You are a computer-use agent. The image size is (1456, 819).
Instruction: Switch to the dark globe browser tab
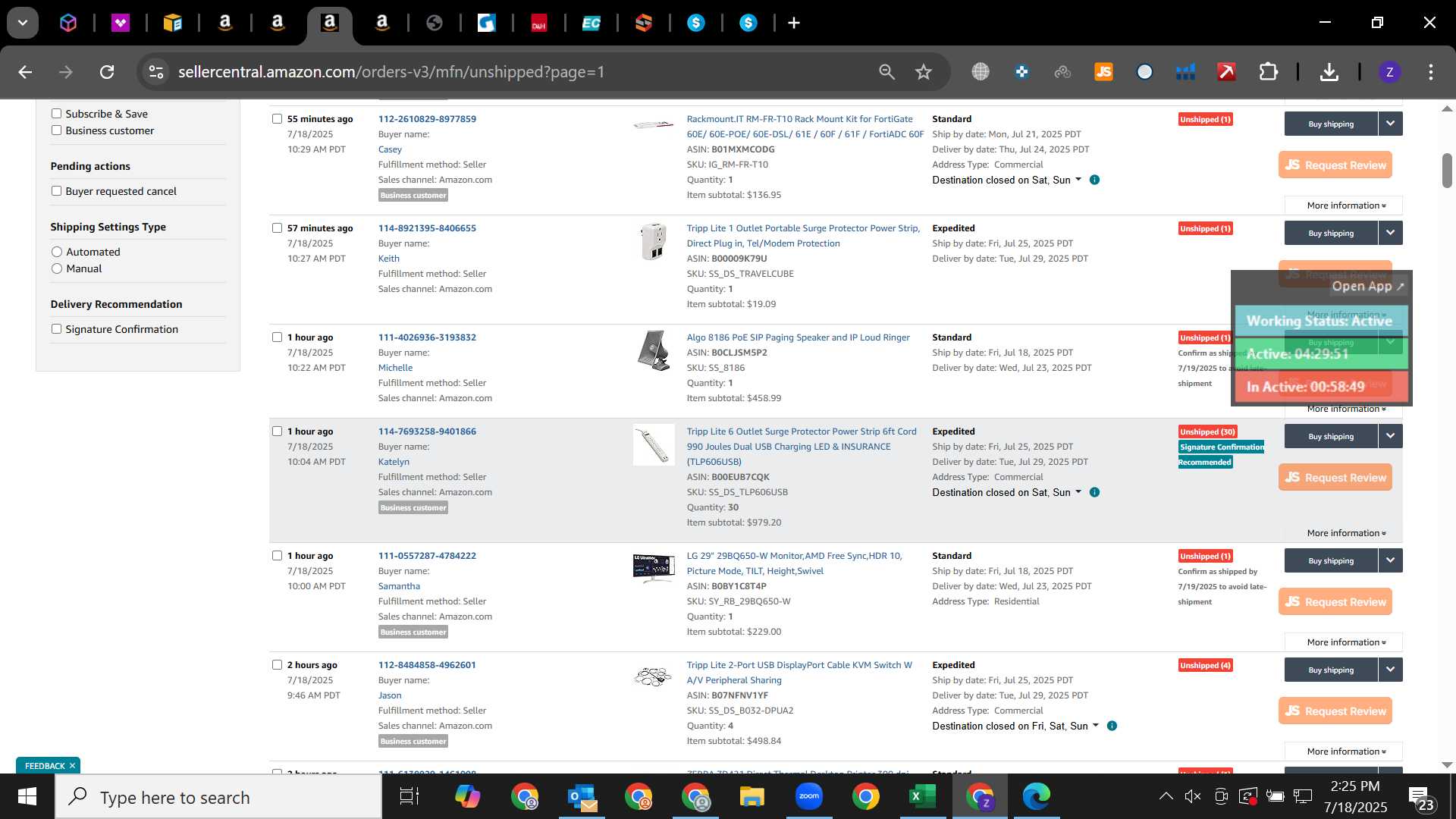click(x=435, y=24)
